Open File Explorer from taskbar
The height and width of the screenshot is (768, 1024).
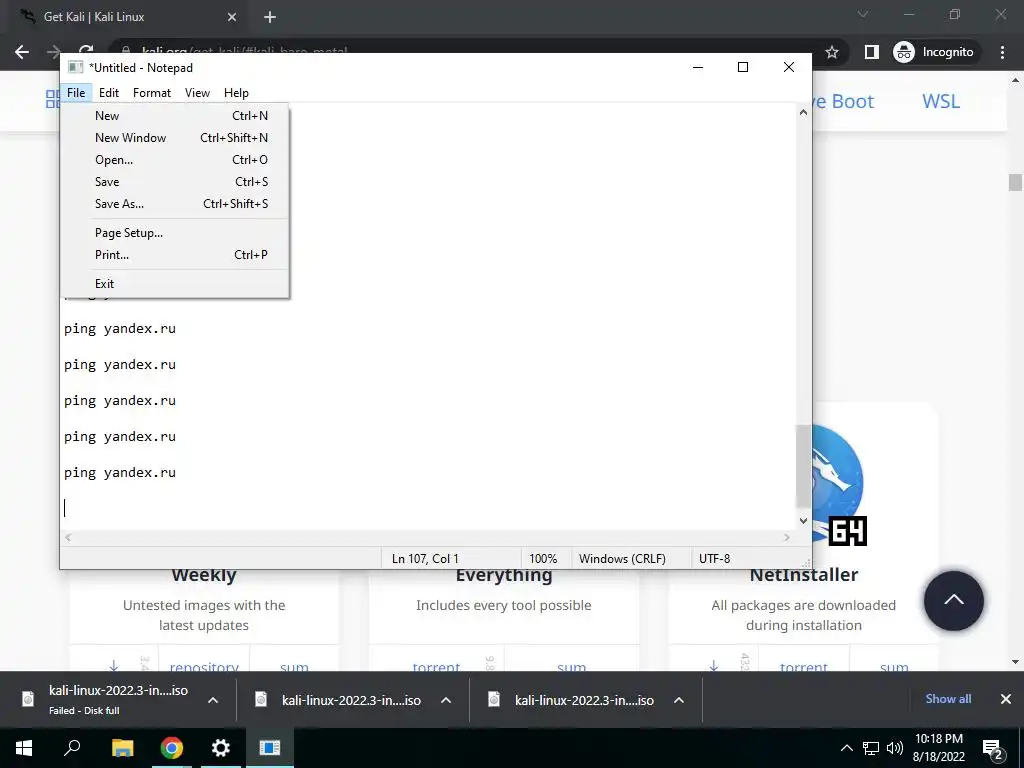pyautogui.click(x=122, y=748)
